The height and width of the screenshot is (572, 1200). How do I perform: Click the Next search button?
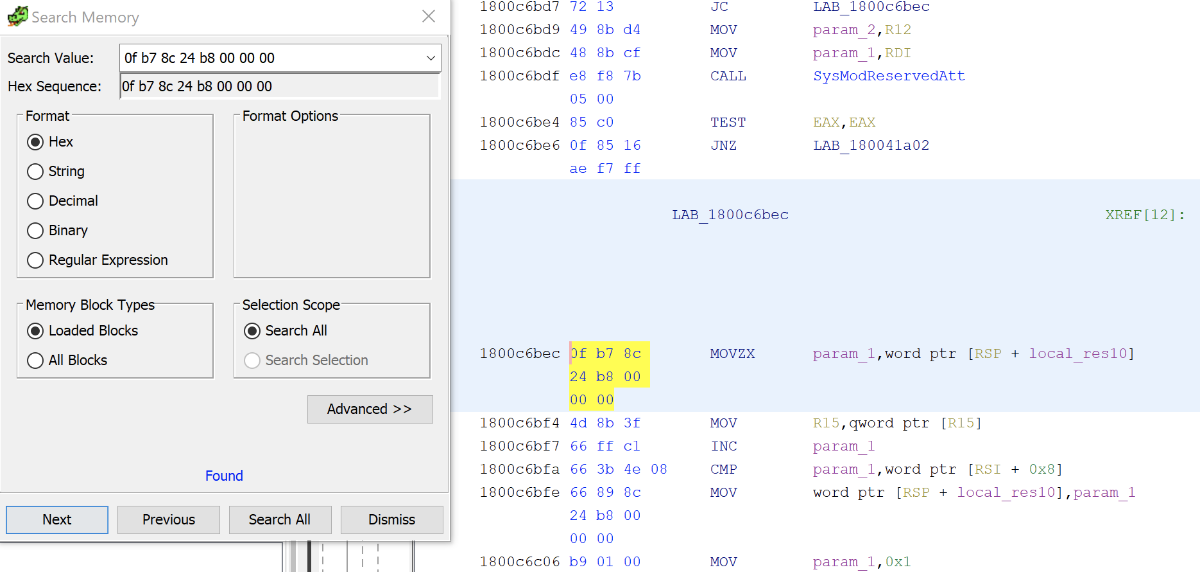[x=57, y=519]
